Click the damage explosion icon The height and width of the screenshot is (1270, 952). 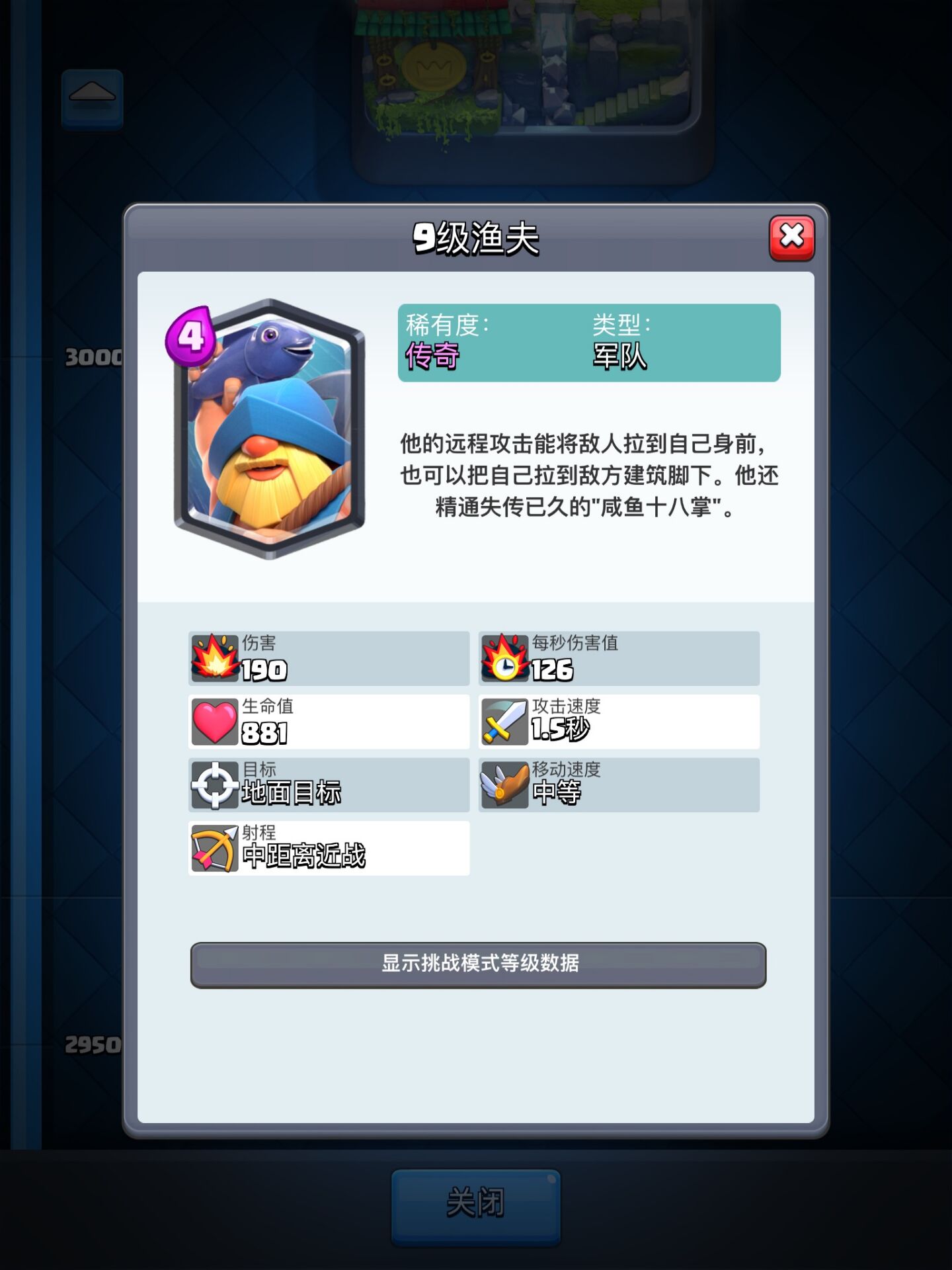(x=215, y=658)
